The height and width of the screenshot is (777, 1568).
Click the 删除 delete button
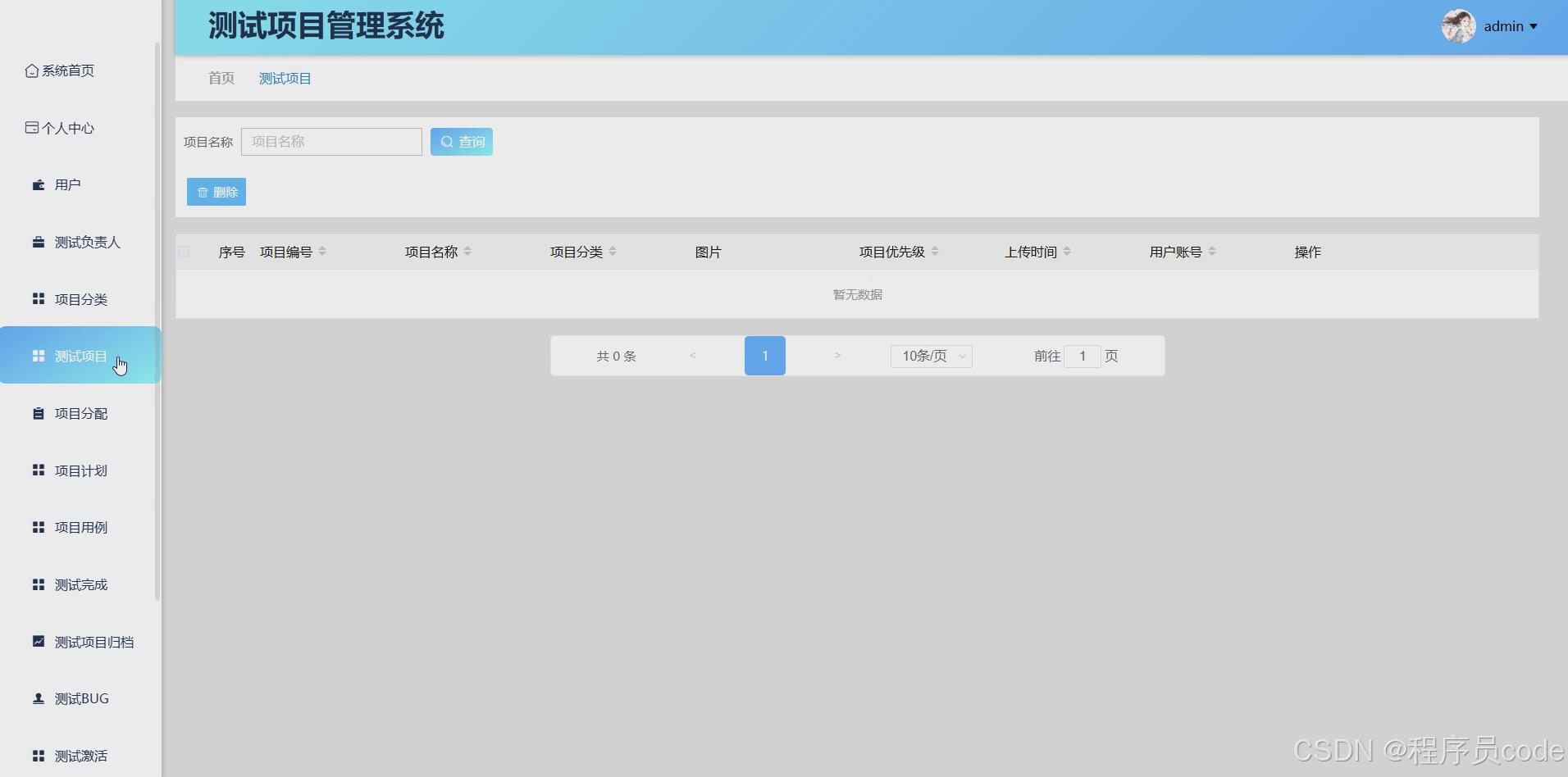pos(216,191)
